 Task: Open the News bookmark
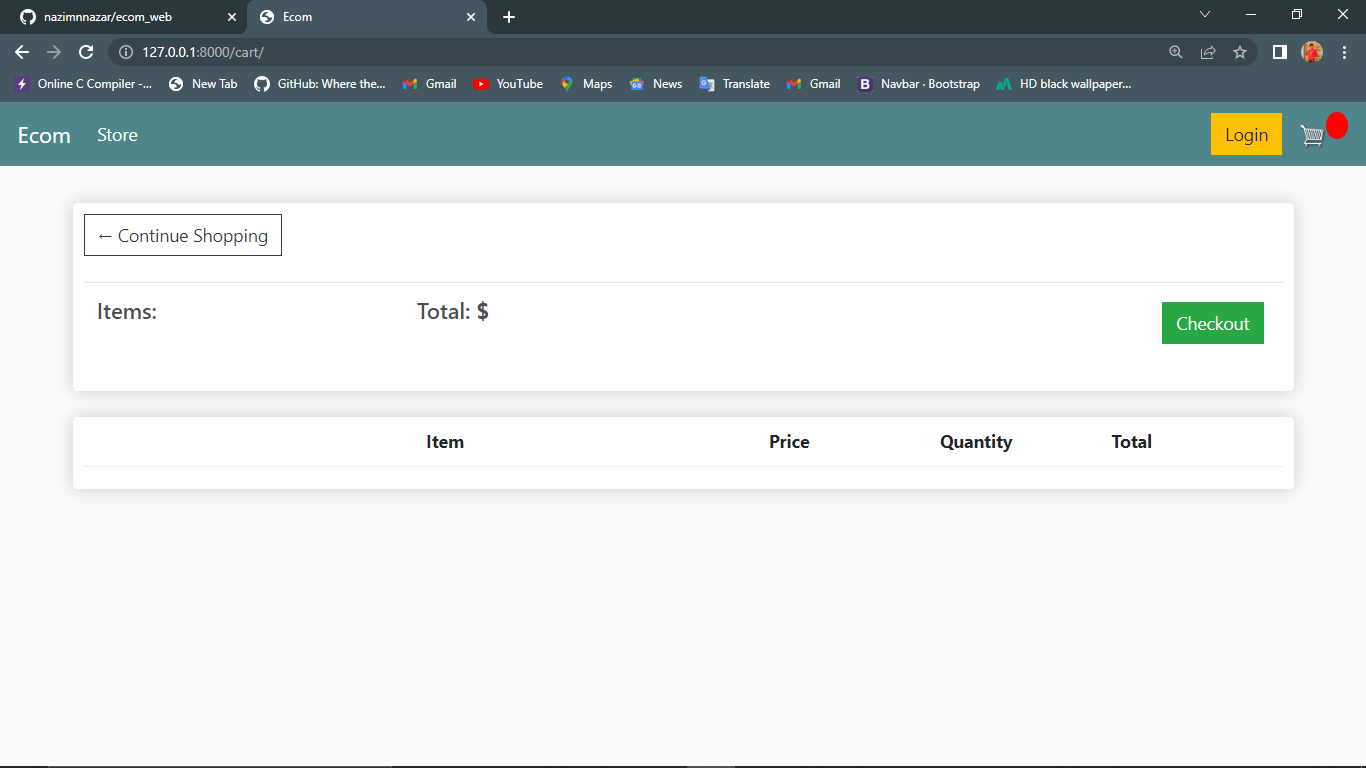tap(656, 84)
